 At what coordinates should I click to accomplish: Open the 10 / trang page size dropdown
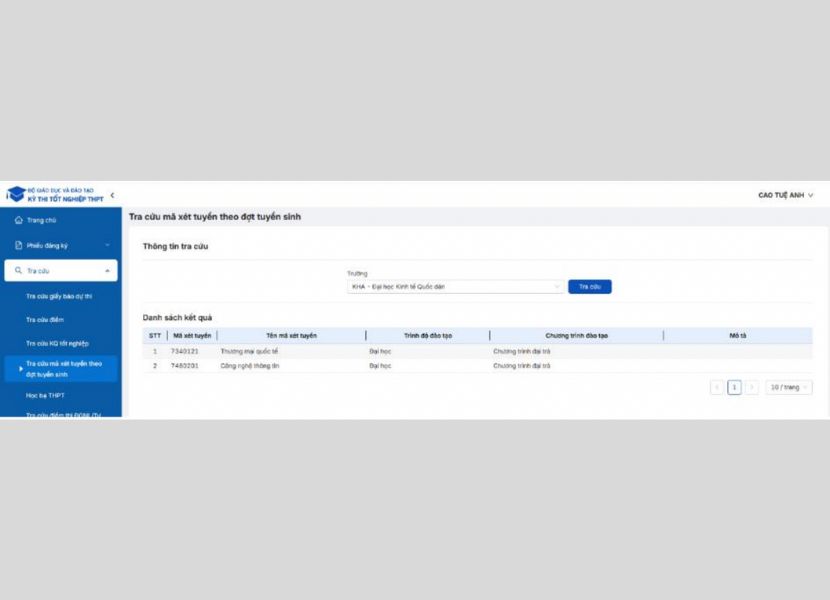[789, 387]
